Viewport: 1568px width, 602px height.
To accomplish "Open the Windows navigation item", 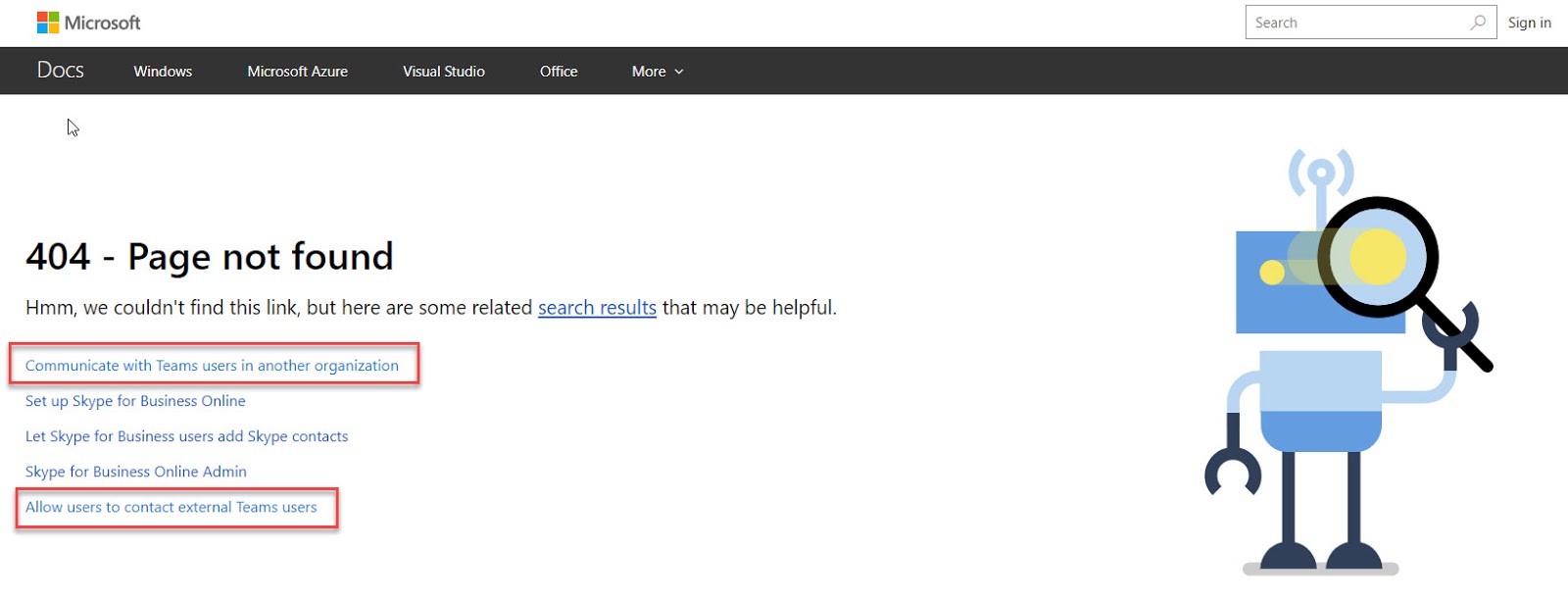I will 163,72.
